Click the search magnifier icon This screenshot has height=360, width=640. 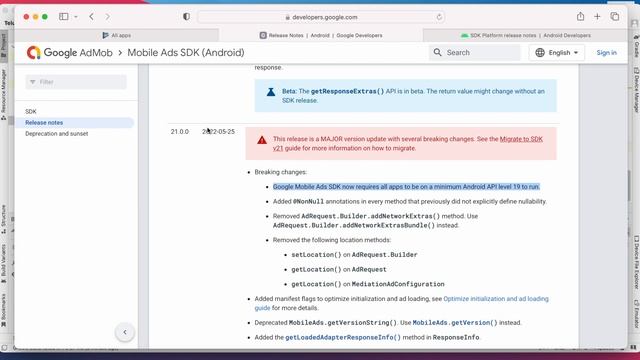(x=438, y=53)
